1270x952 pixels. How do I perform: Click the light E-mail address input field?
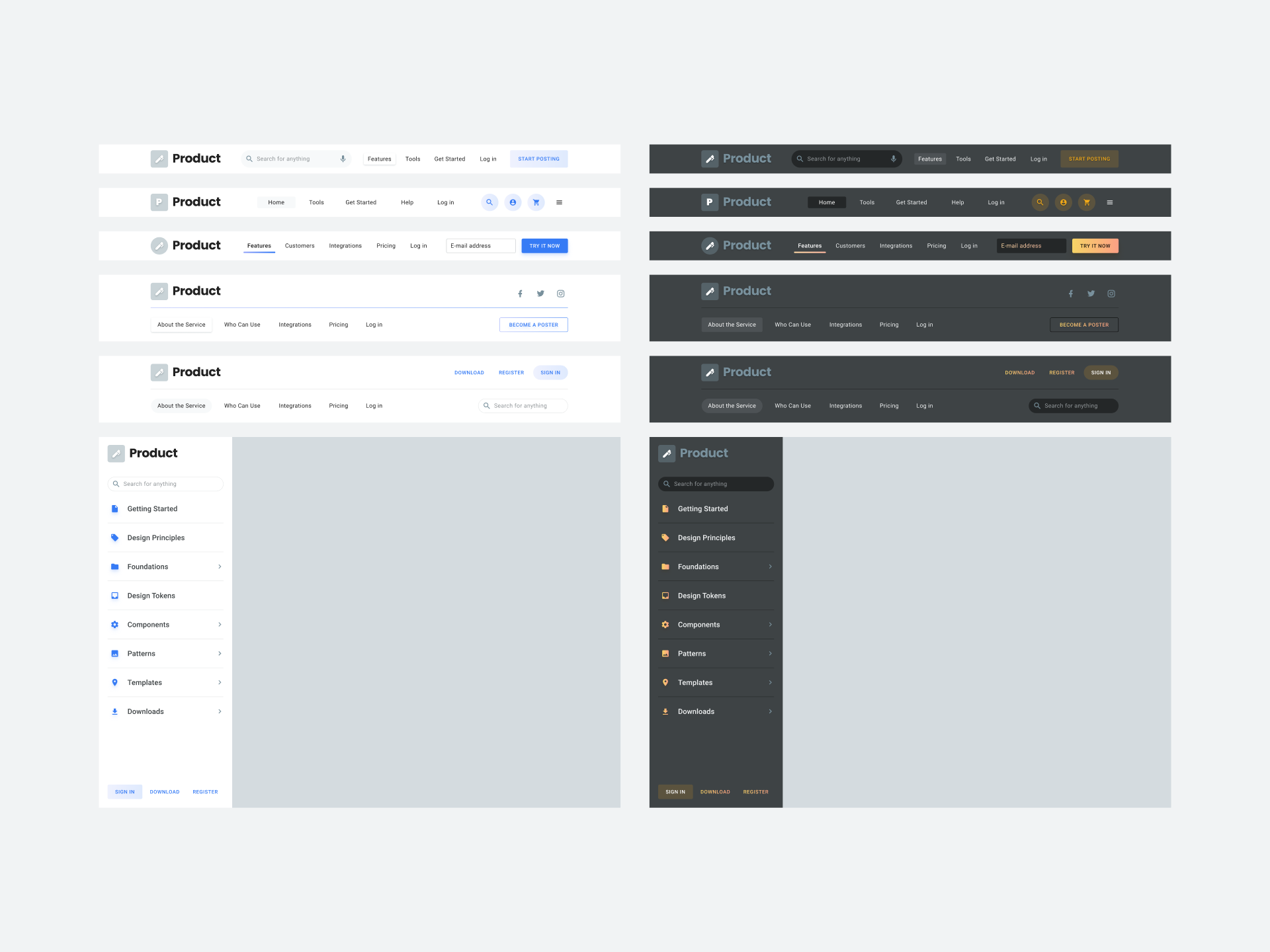481,246
